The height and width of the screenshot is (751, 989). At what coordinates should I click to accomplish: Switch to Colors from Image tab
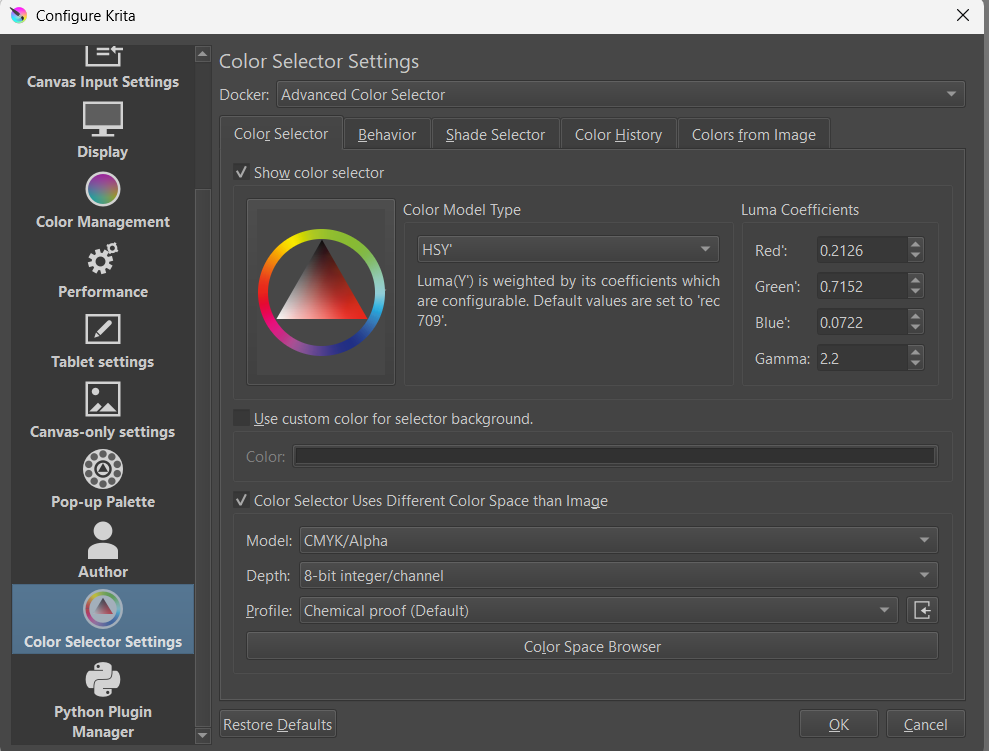(x=753, y=134)
